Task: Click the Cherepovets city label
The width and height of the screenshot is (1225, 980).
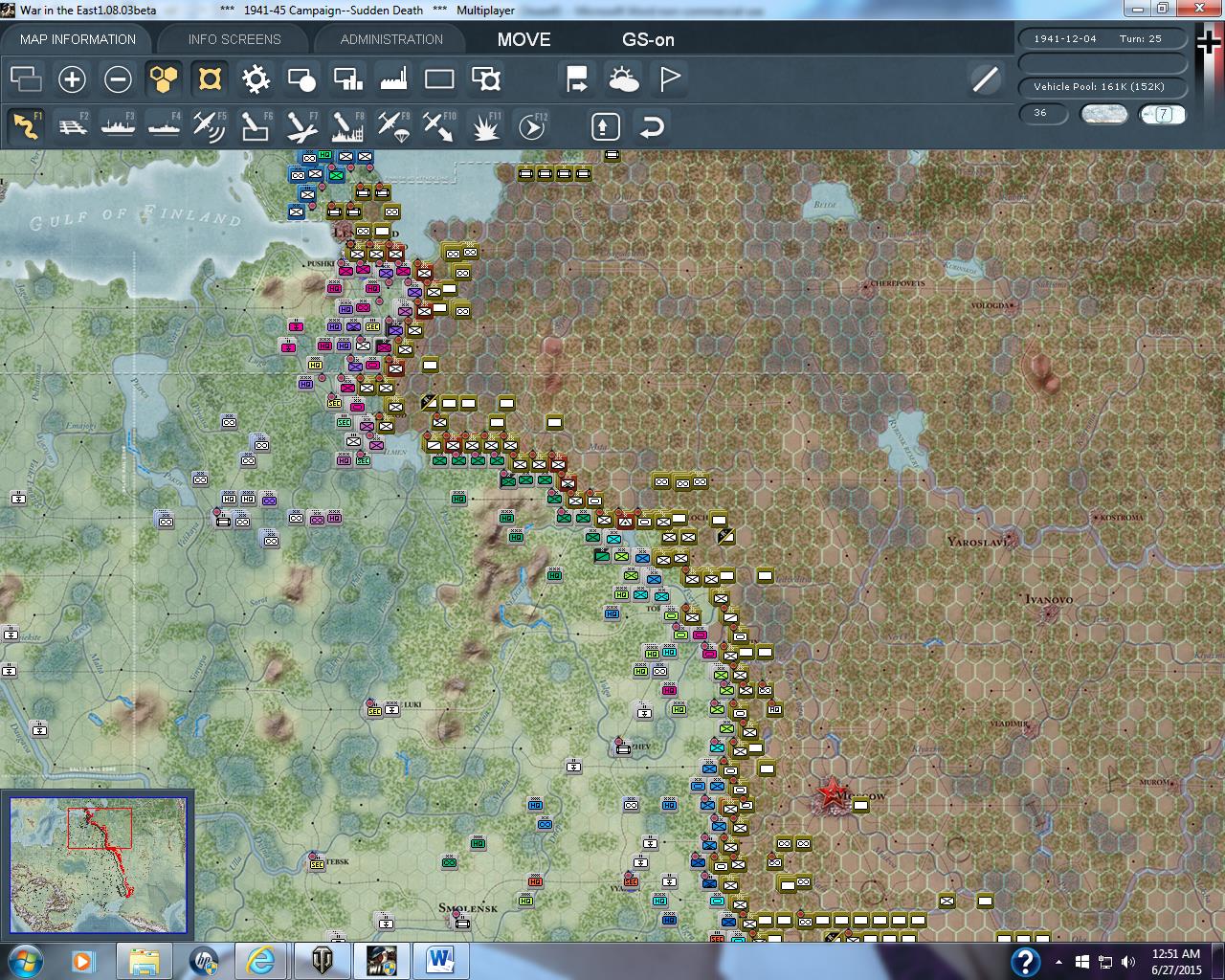Action: tap(898, 284)
